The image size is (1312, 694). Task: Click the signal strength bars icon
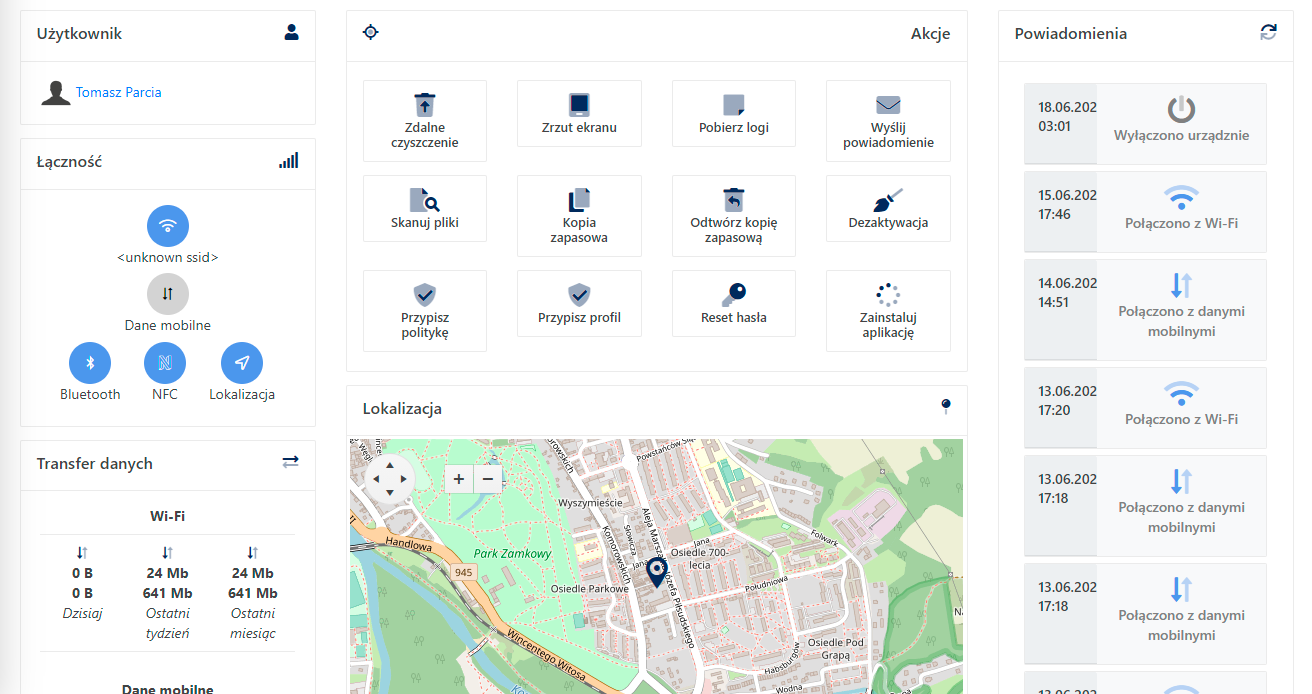point(289,160)
